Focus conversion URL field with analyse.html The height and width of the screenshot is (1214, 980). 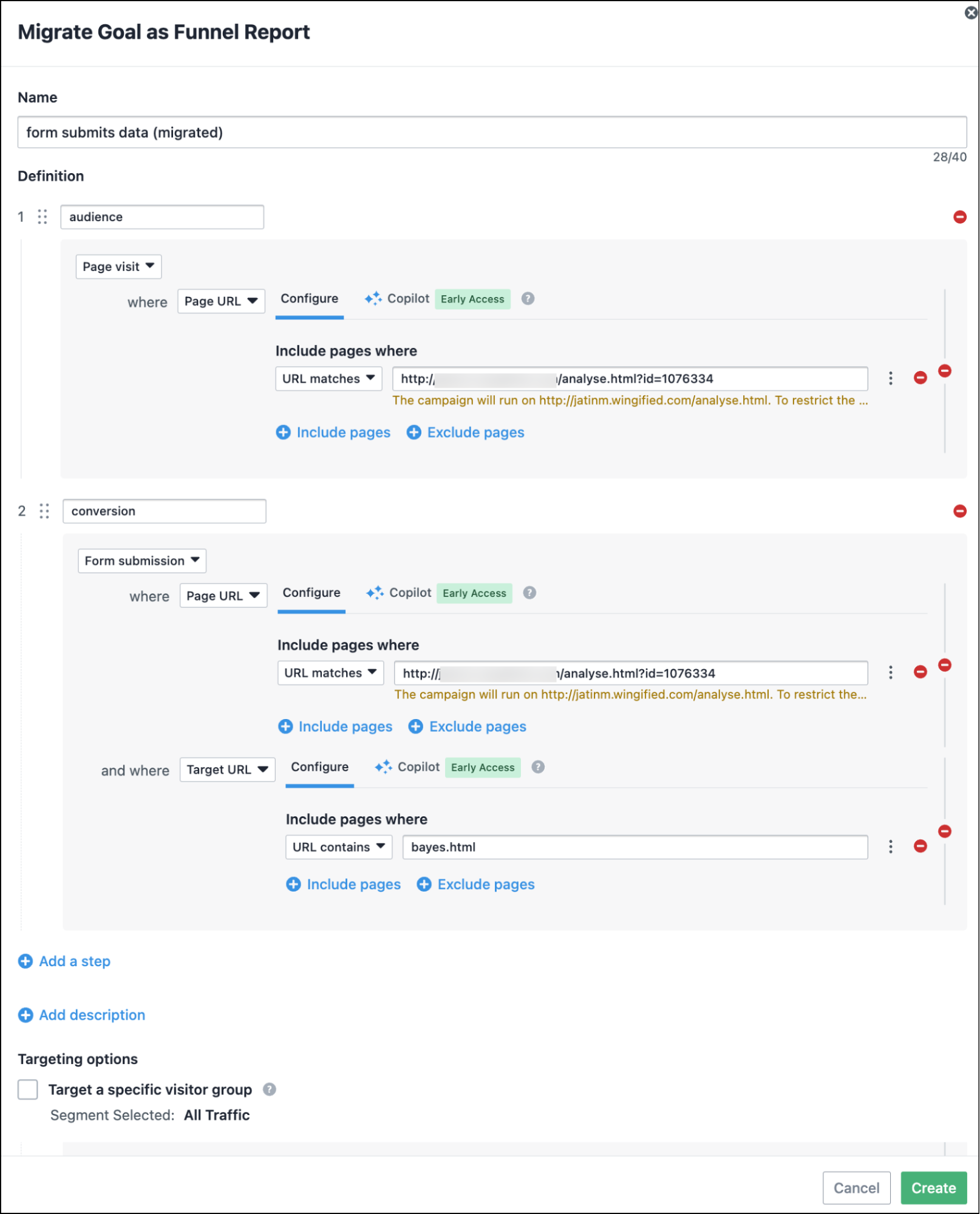click(x=631, y=672)
